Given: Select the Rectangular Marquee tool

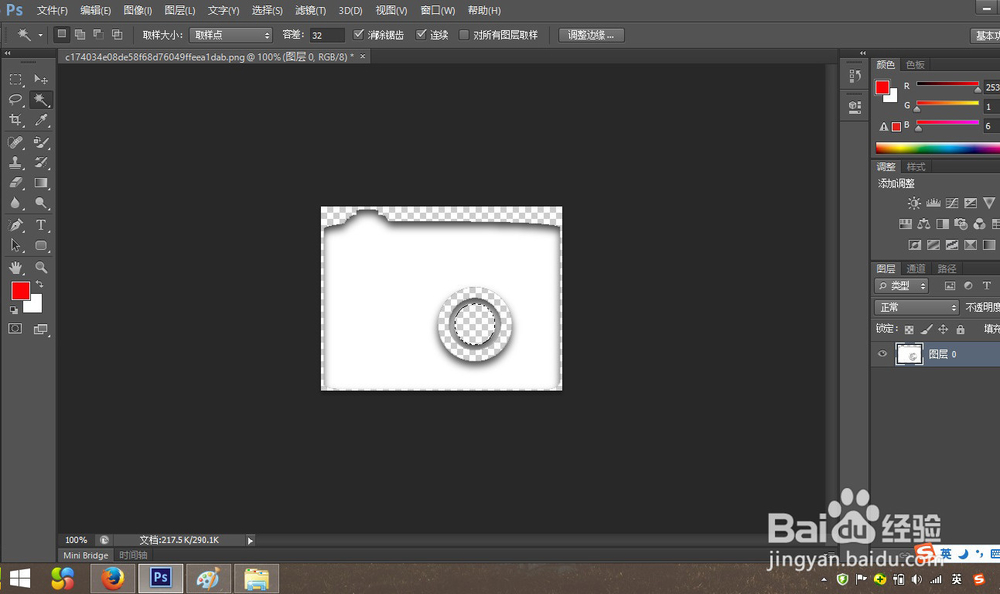Looking at the screenshot, I should [x=16, y=79].
